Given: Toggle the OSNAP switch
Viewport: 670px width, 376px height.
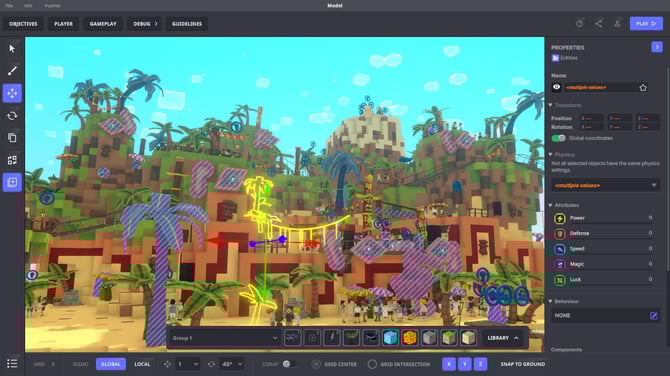Looking at the screenshot, I should (289, 364).
